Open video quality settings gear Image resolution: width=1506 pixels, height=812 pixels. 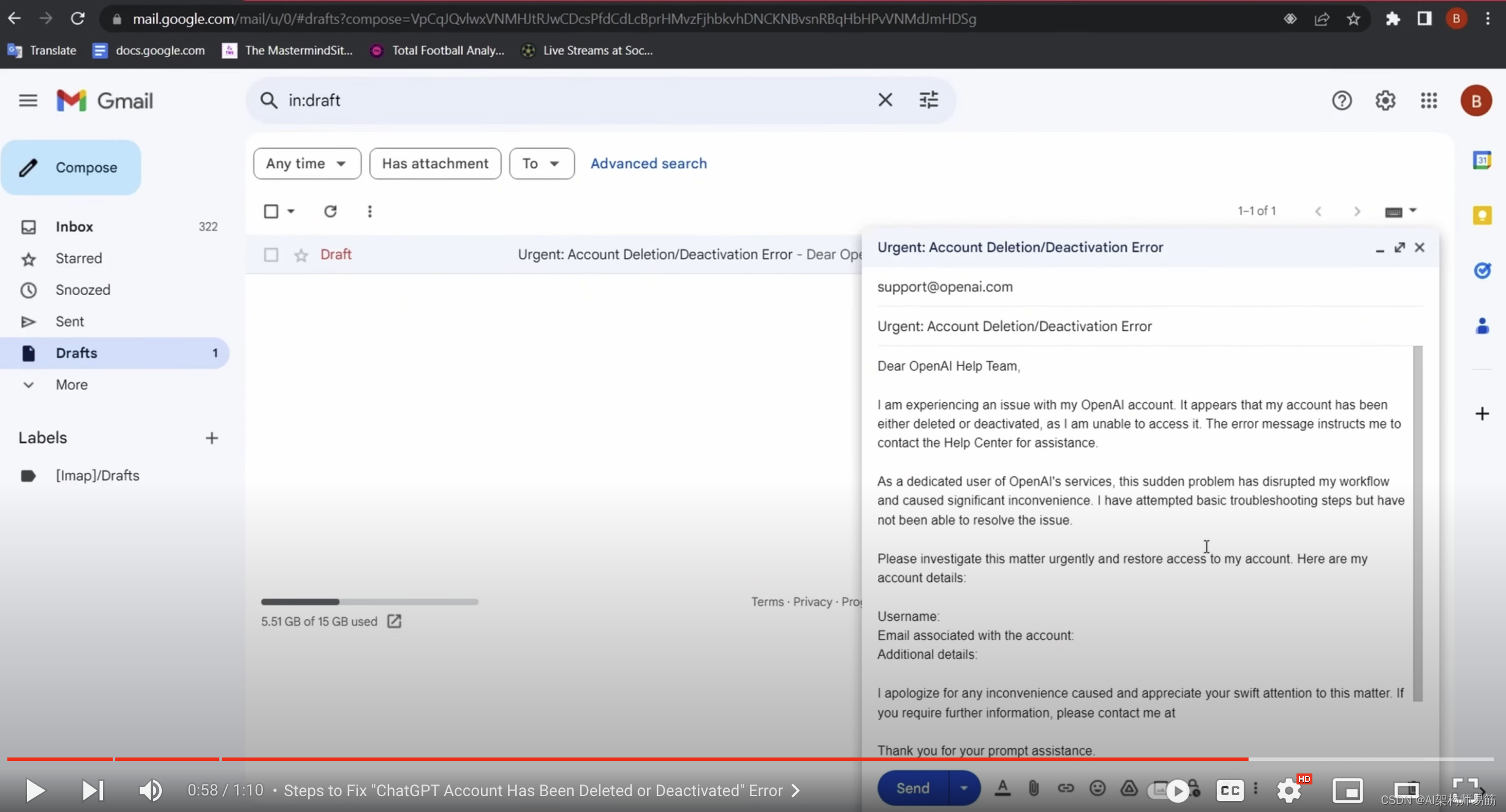pos(1289,791)
